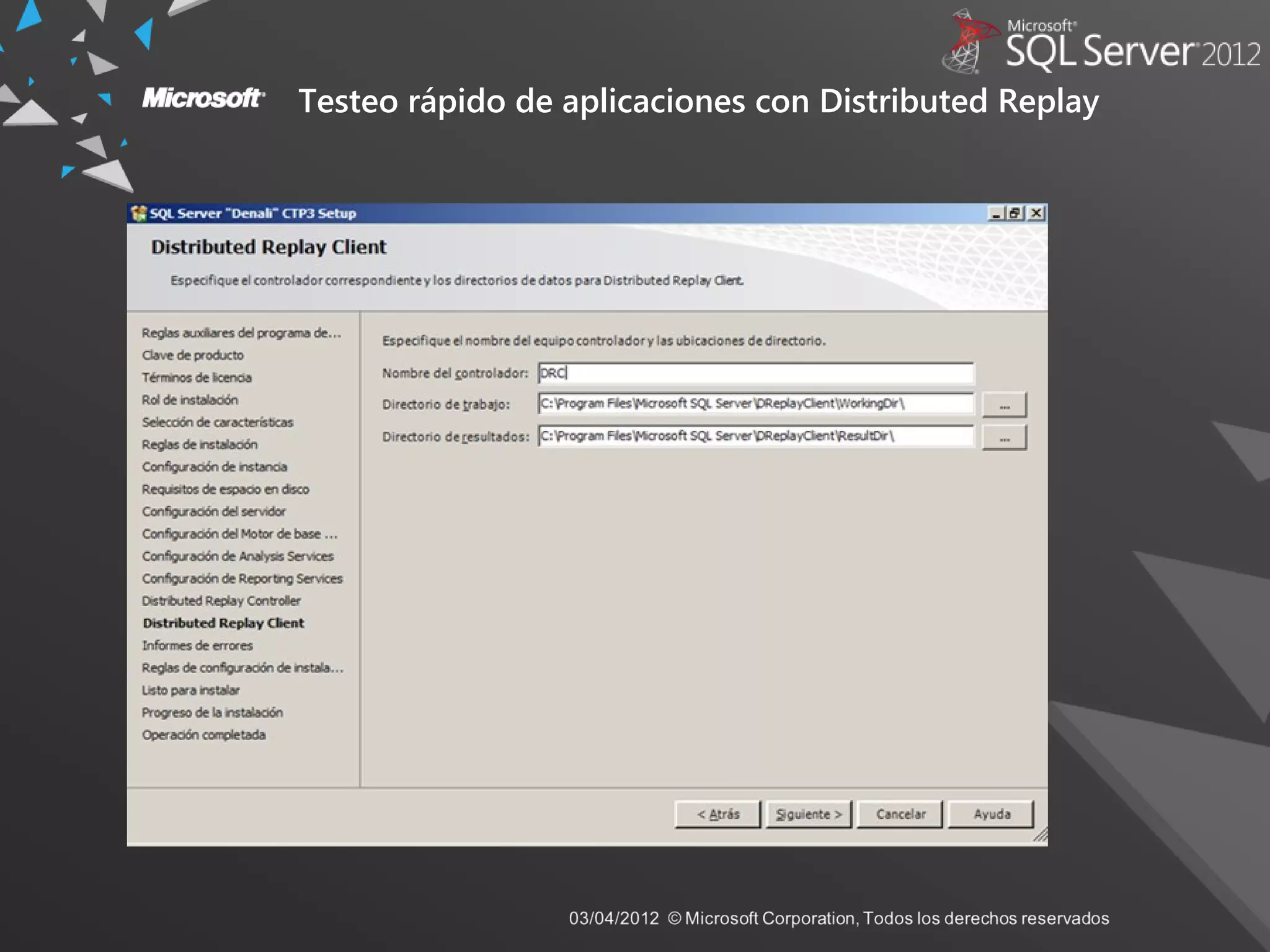Select 'Reglas auxiliares del programa de...' step
Screen dimensions: 1270x952
pos(241,333)
